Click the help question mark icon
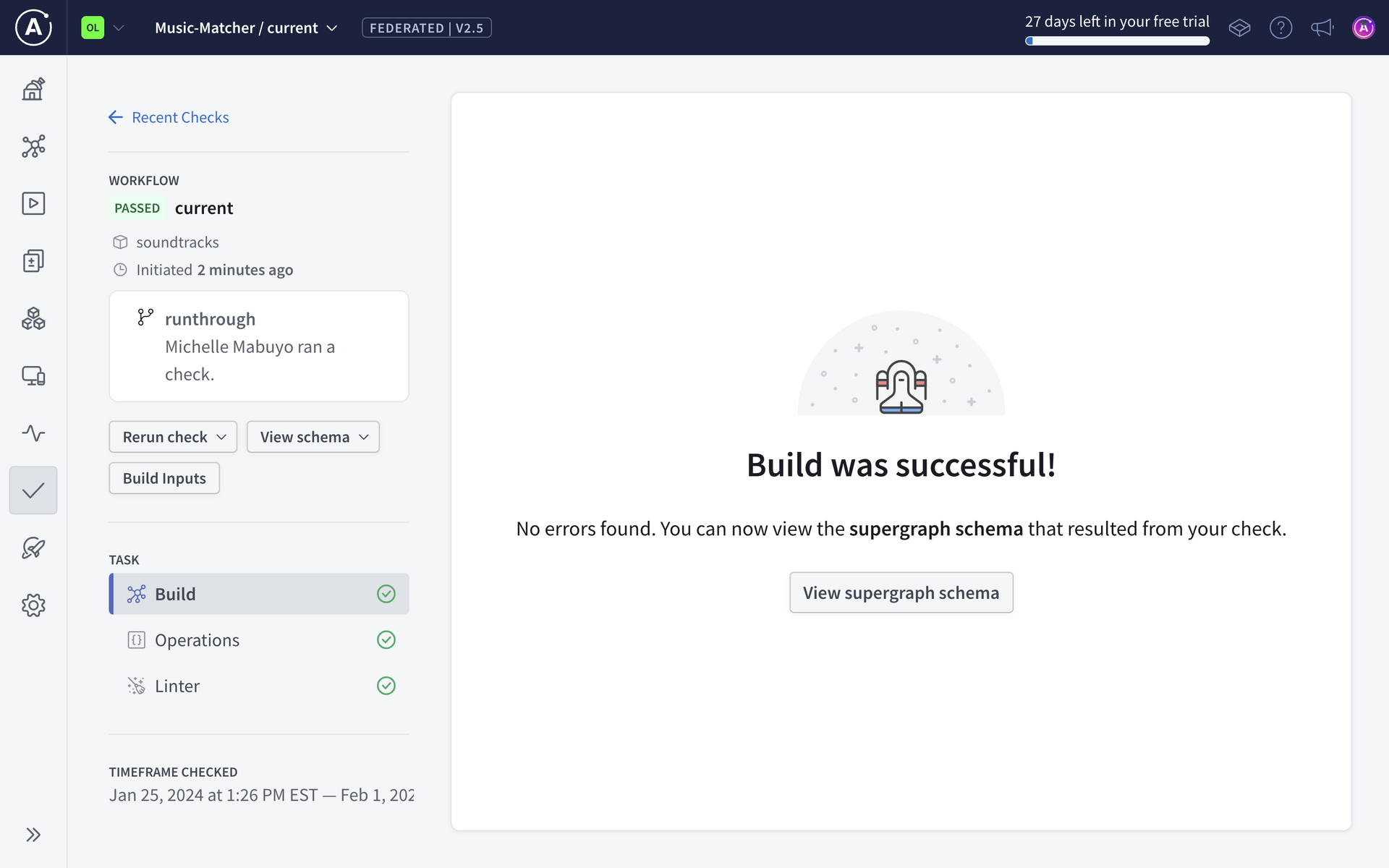Viewport: 1389px width, 868px height. [1280, 28]
